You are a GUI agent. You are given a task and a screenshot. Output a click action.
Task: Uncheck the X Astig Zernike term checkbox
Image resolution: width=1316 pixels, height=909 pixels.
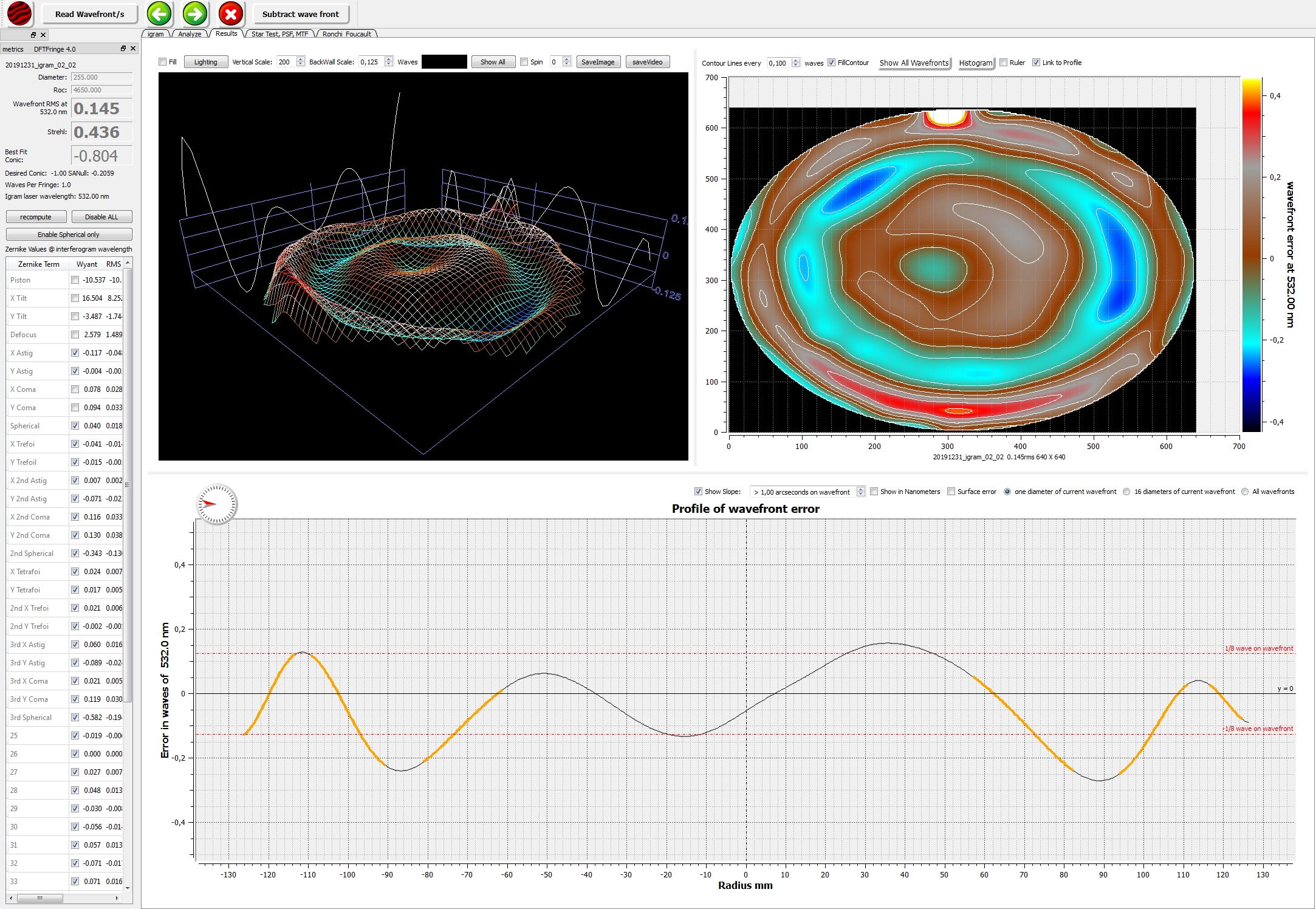(75, 353)
